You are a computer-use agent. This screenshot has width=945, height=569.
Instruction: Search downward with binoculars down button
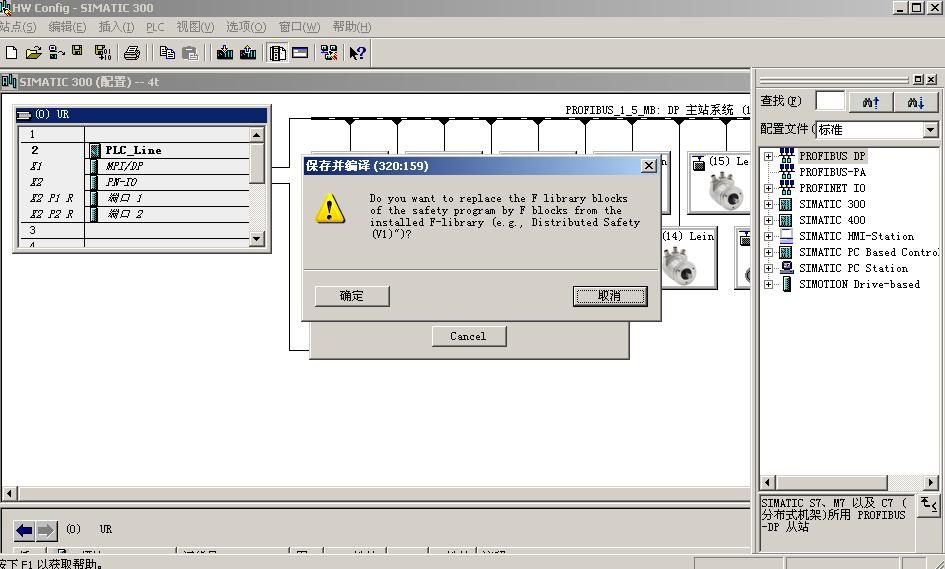[x=915, y=102]
